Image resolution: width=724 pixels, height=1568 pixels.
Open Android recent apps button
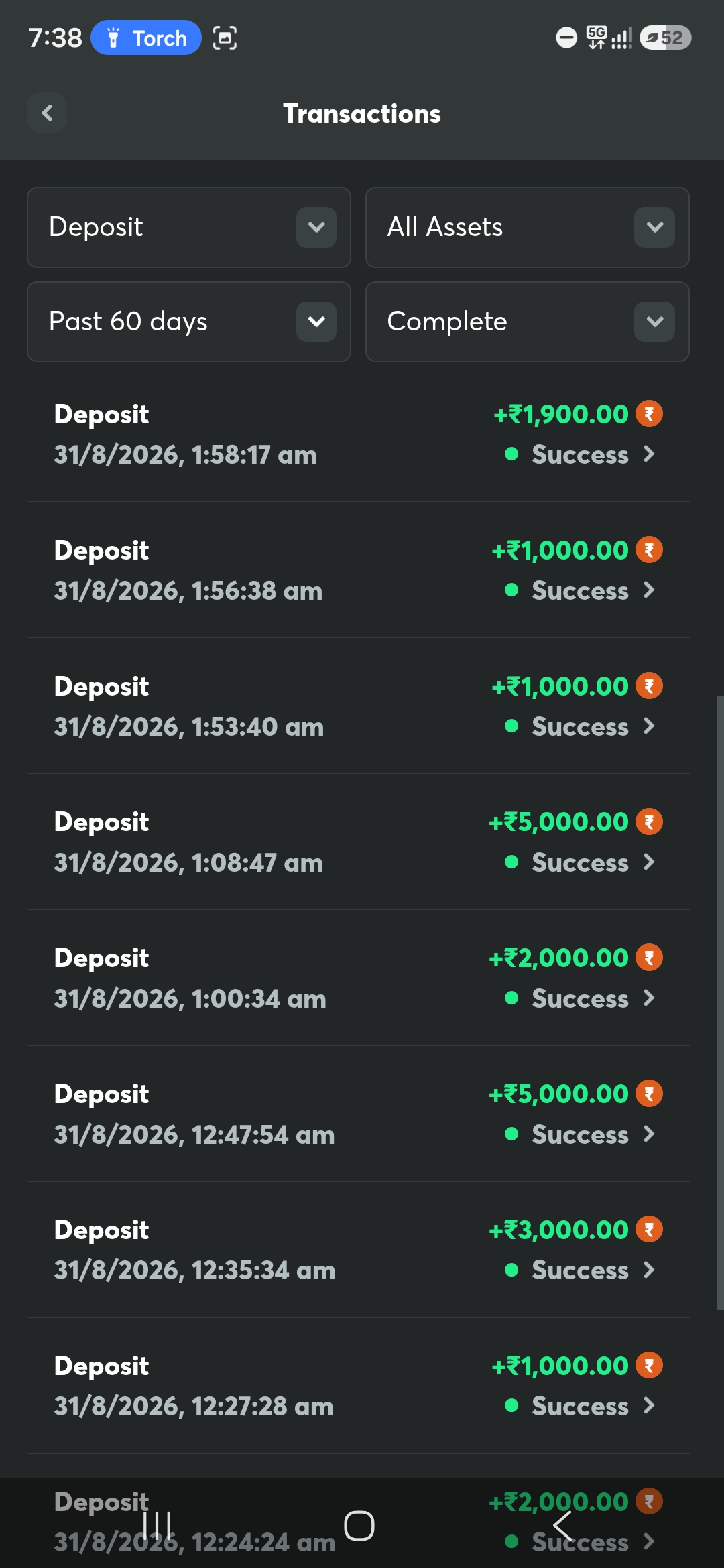[x=158, y=1526]
